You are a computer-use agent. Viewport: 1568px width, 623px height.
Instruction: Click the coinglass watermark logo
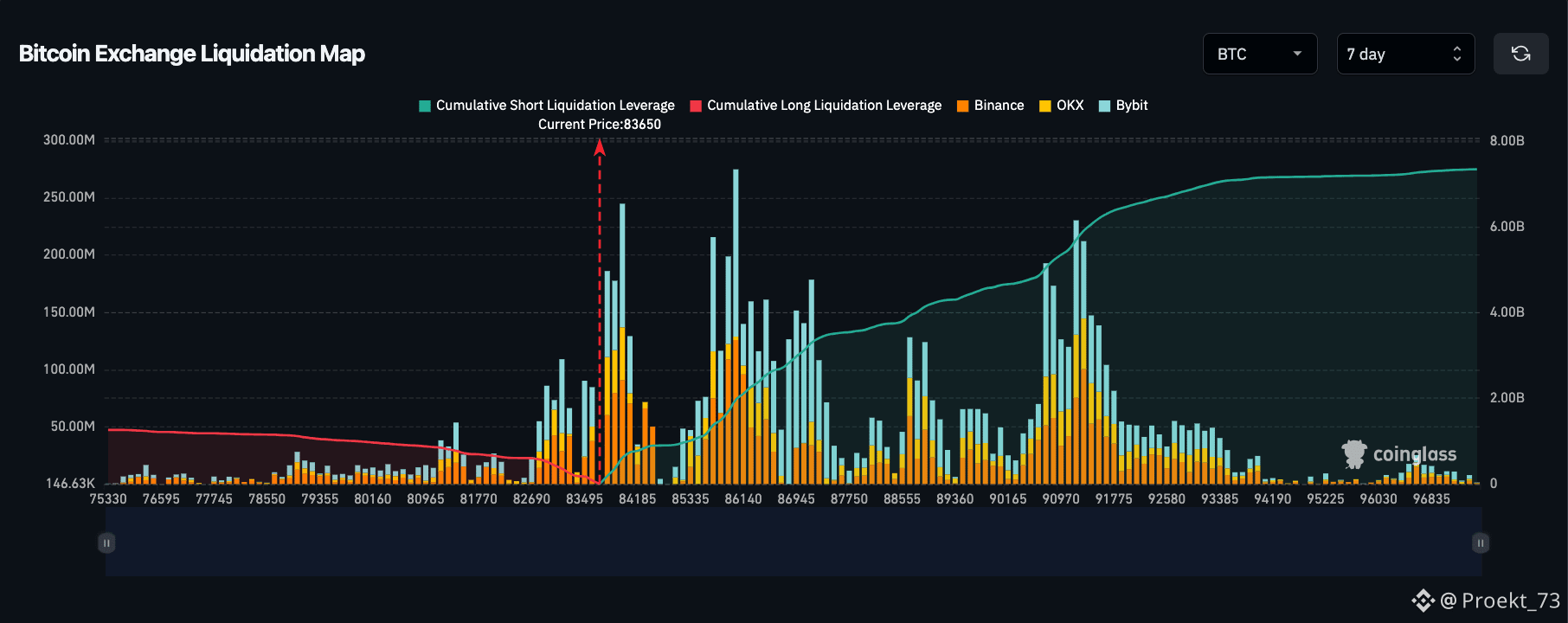pos(1398,454)
